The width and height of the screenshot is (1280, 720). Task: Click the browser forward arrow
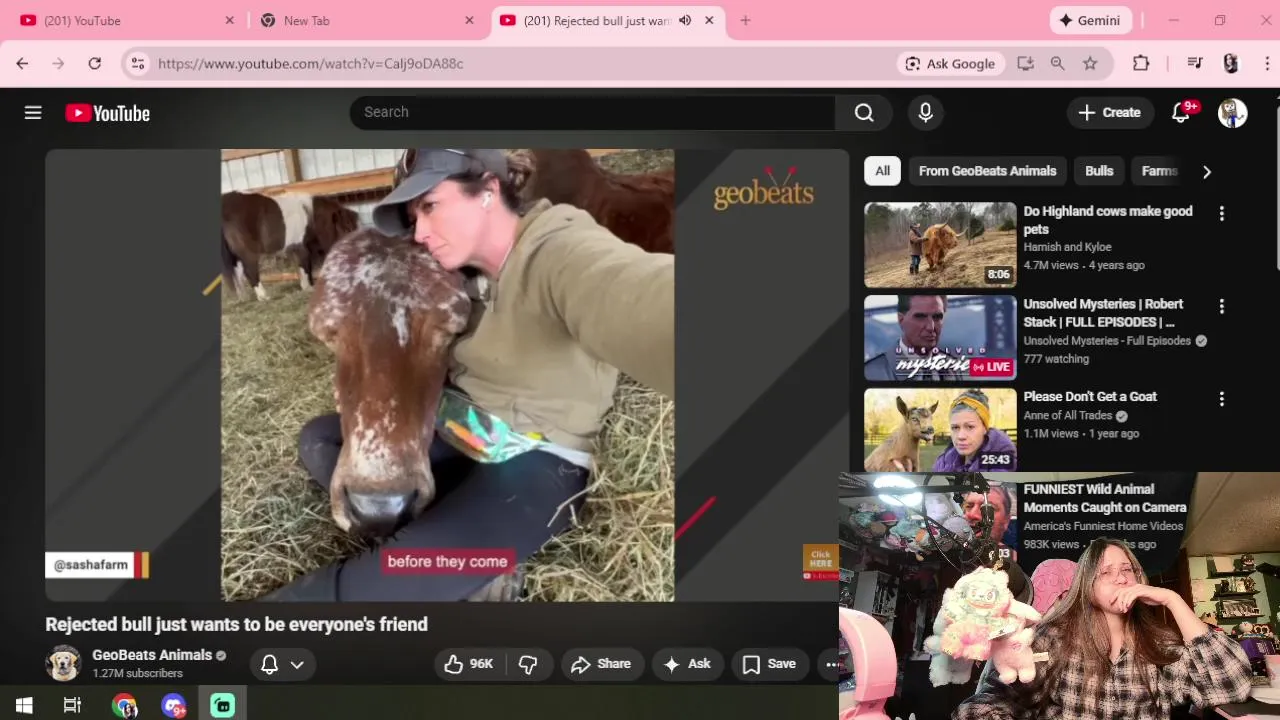click(x=58, y=63)
